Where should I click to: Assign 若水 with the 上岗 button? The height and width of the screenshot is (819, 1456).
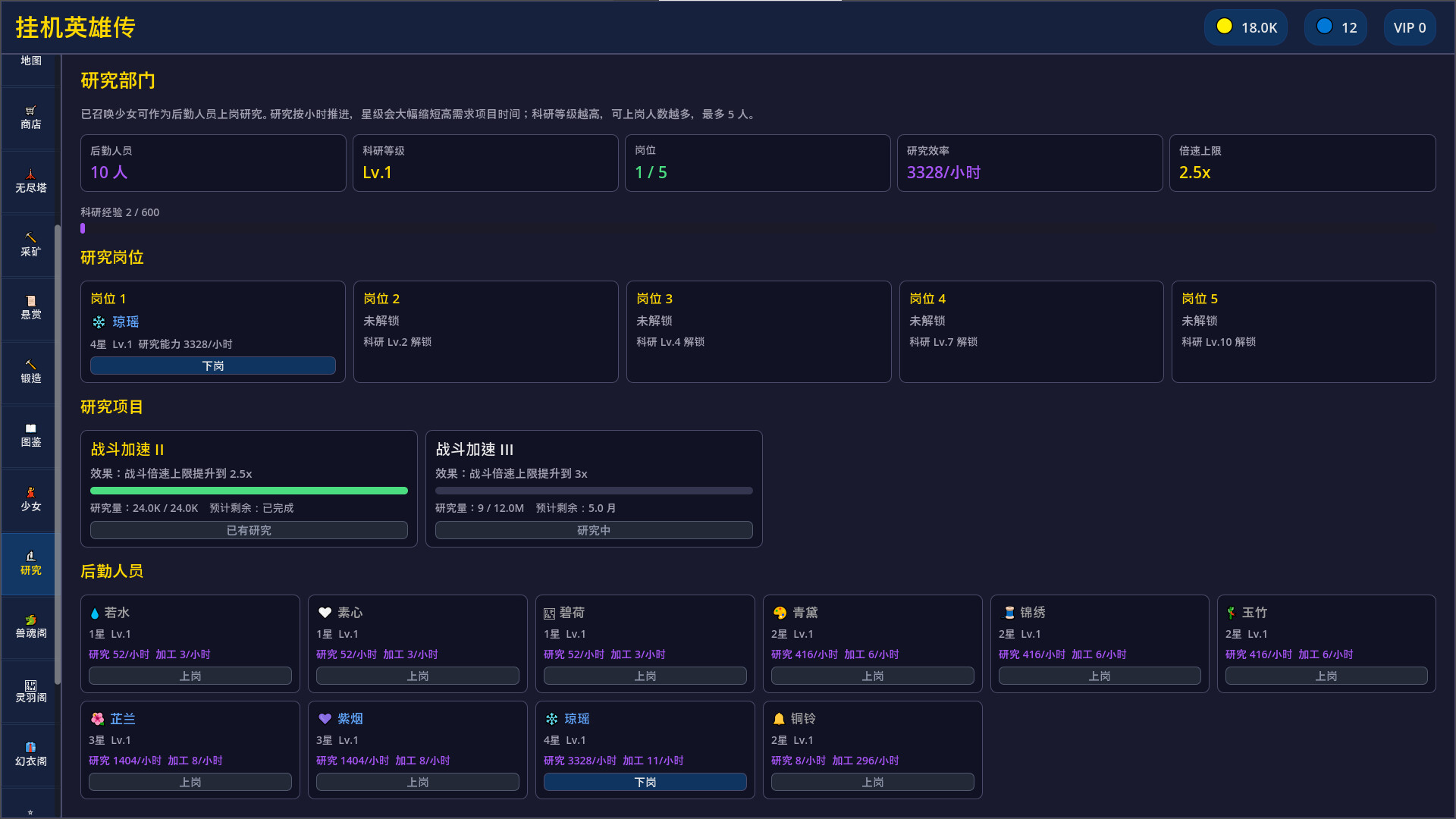pos(190,676)
